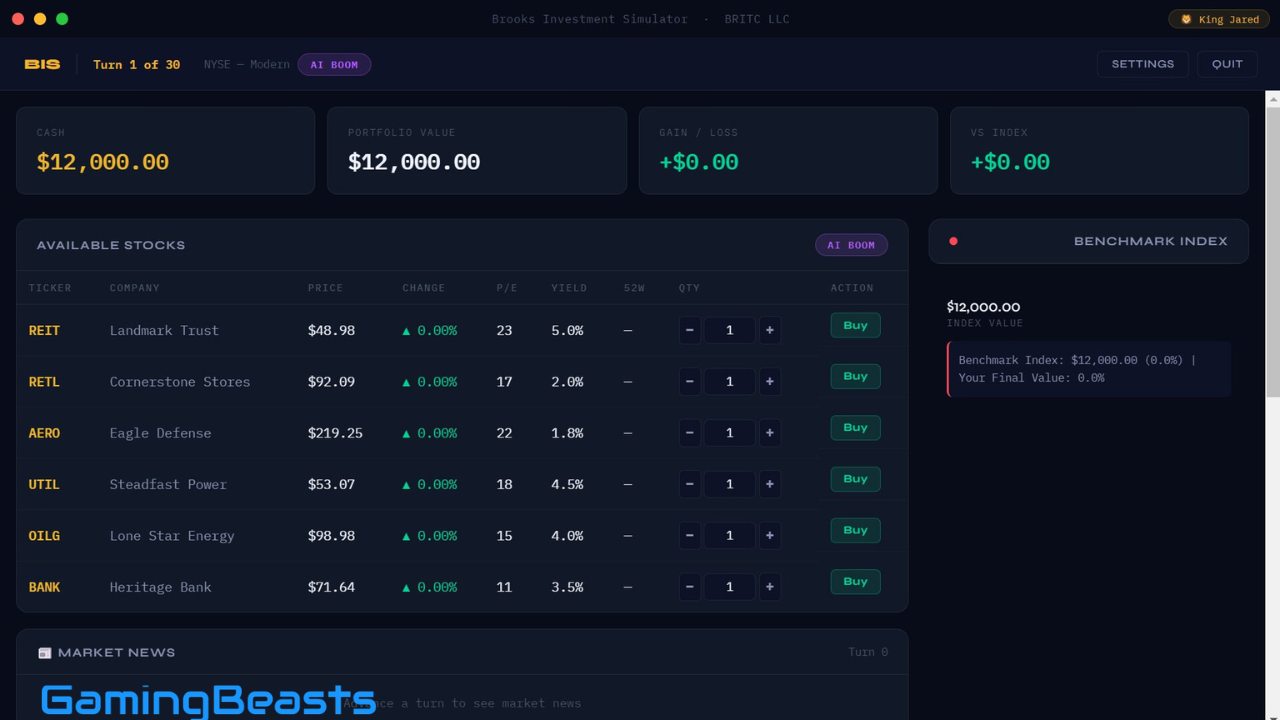The height and width of the screenshot is (720, 1280).
Task: Increase UTIL quantity with plus
Action: 769,484
